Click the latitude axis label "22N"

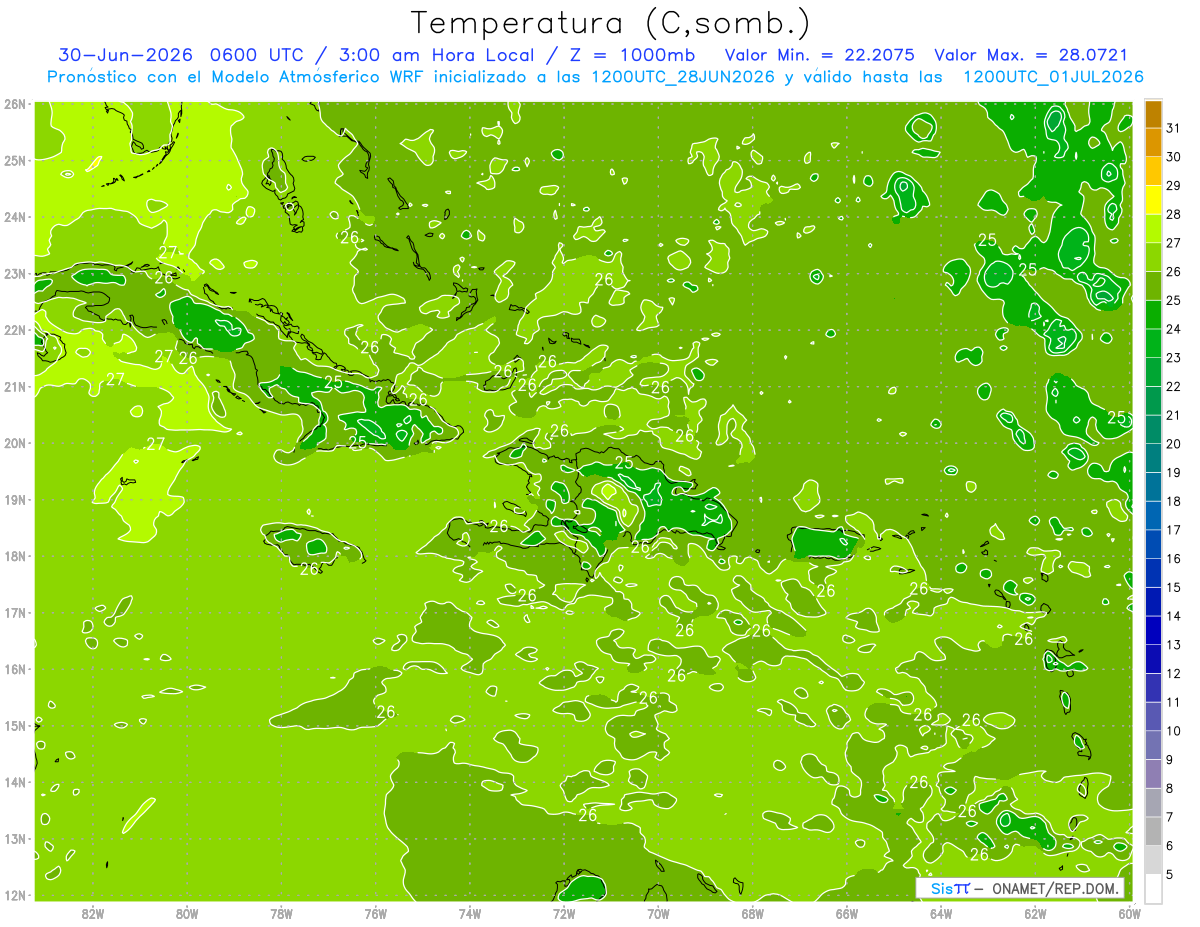[x=15, y=330]
